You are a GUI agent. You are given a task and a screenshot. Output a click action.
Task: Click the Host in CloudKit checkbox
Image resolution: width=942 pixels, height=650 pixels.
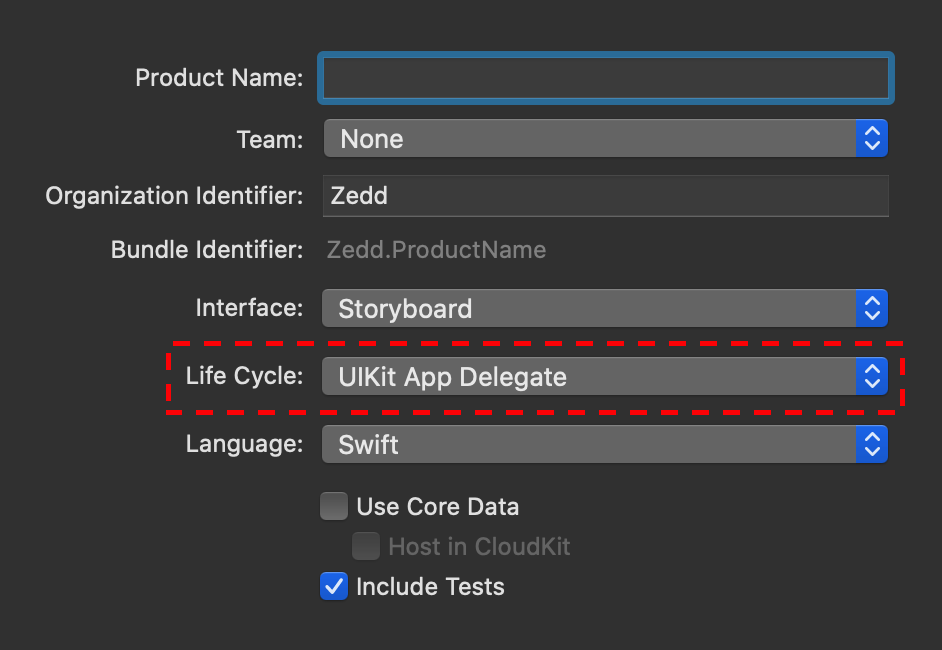click(x=366, y=547)
